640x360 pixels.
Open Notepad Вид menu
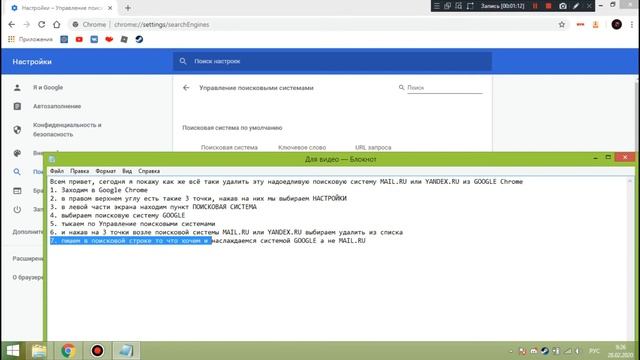pos(127,171)
